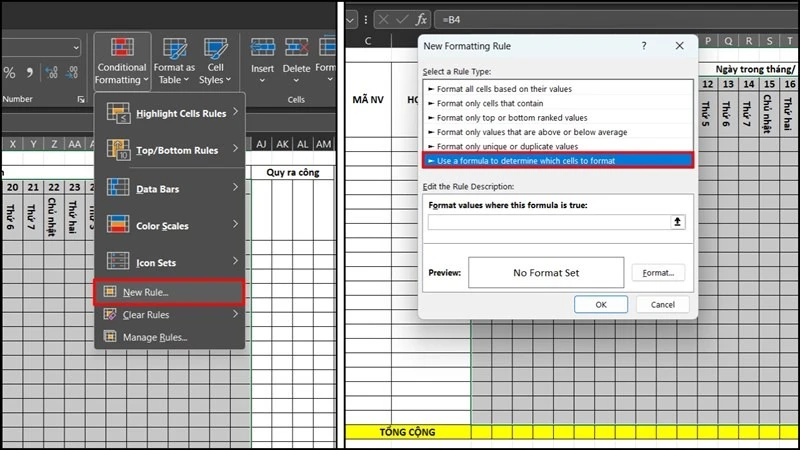This screenshot has width=800, height=450.
Task: Click the formula input field in the rule dialog
Action: 549,222
